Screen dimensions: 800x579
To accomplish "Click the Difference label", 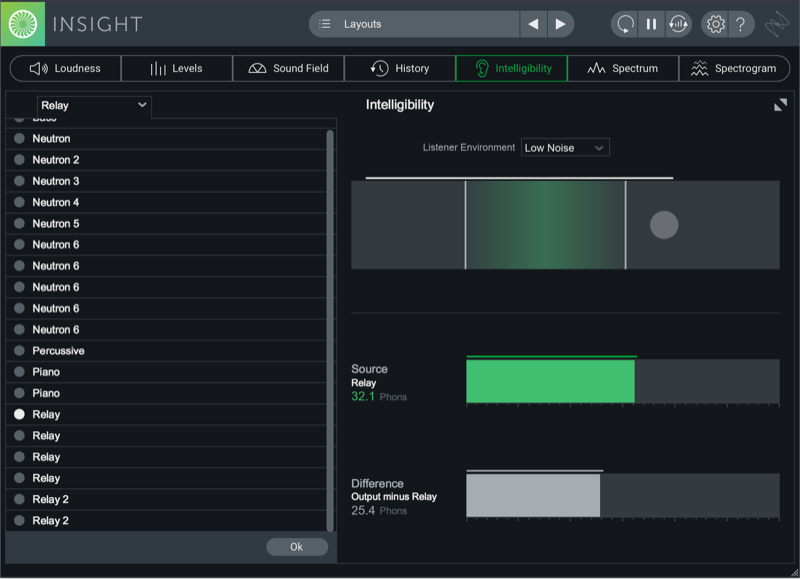I will (x=377, y=483).
